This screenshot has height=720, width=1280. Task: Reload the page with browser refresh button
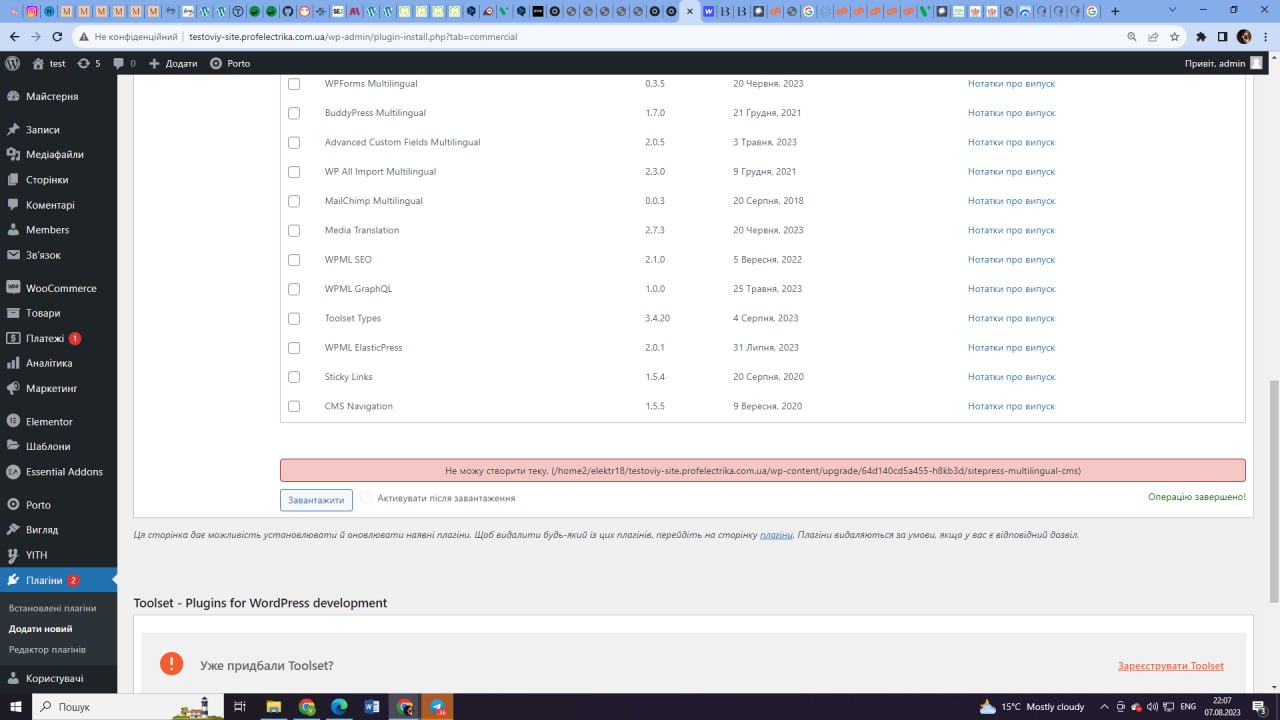coord(57,36)
